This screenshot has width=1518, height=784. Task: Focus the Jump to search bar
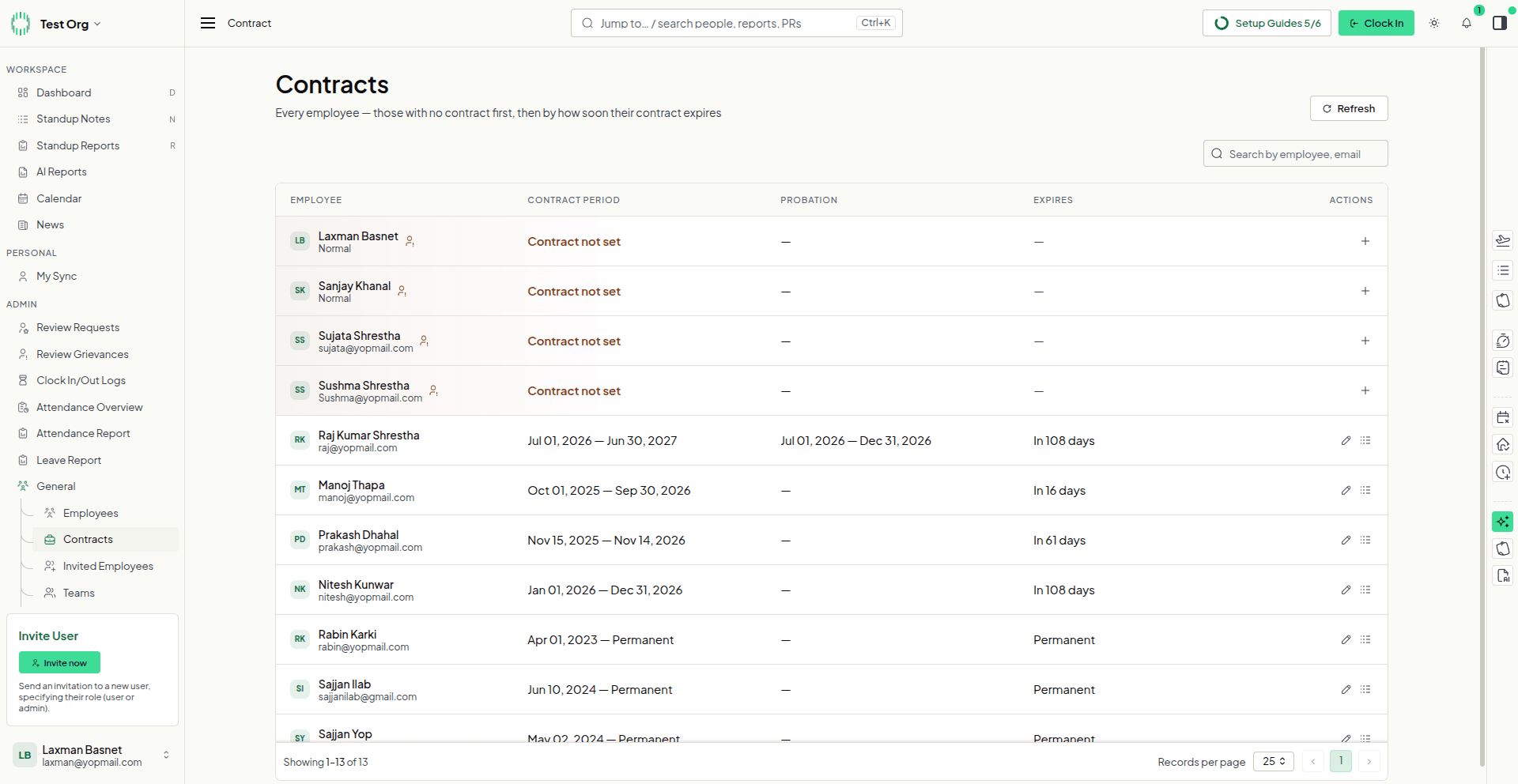[x=737, y=23]
